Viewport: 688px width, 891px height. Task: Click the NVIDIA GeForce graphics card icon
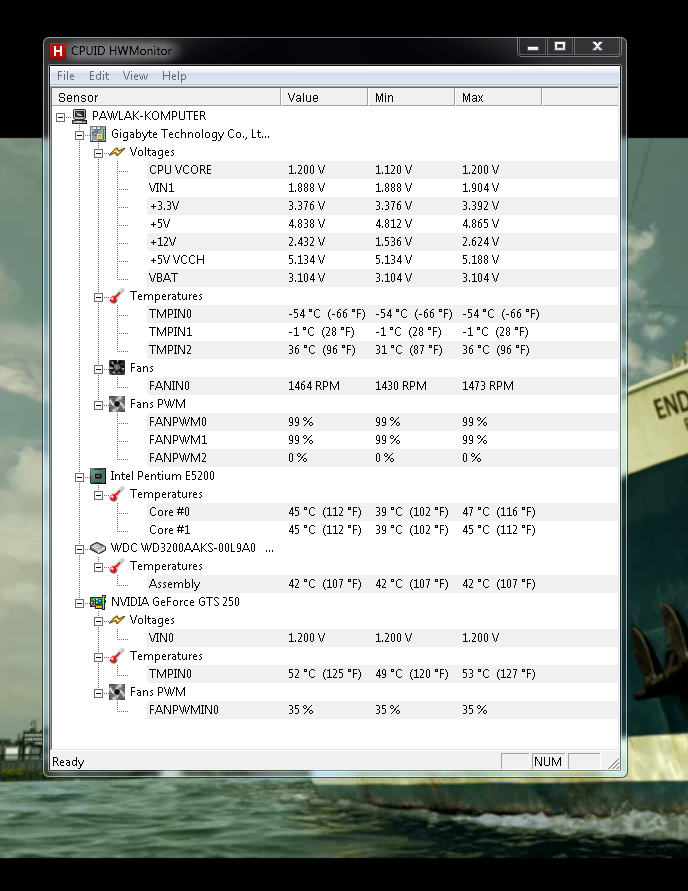pos(98,602)
